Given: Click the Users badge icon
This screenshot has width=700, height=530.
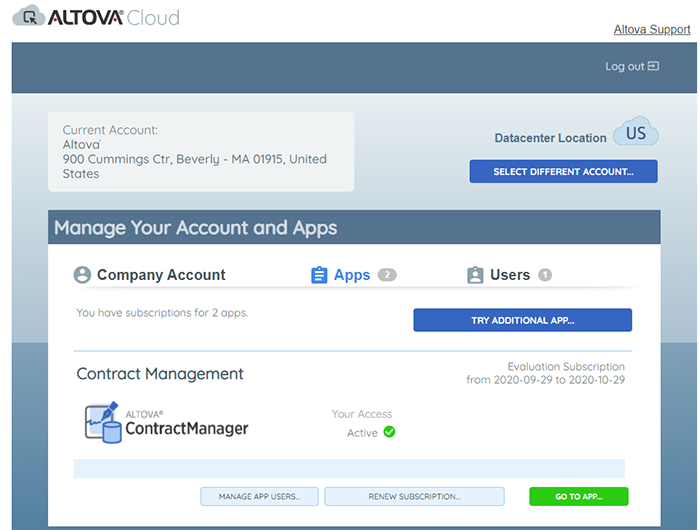Looking at the screenshot, I should pyautogui.click(x=476, y=275).
